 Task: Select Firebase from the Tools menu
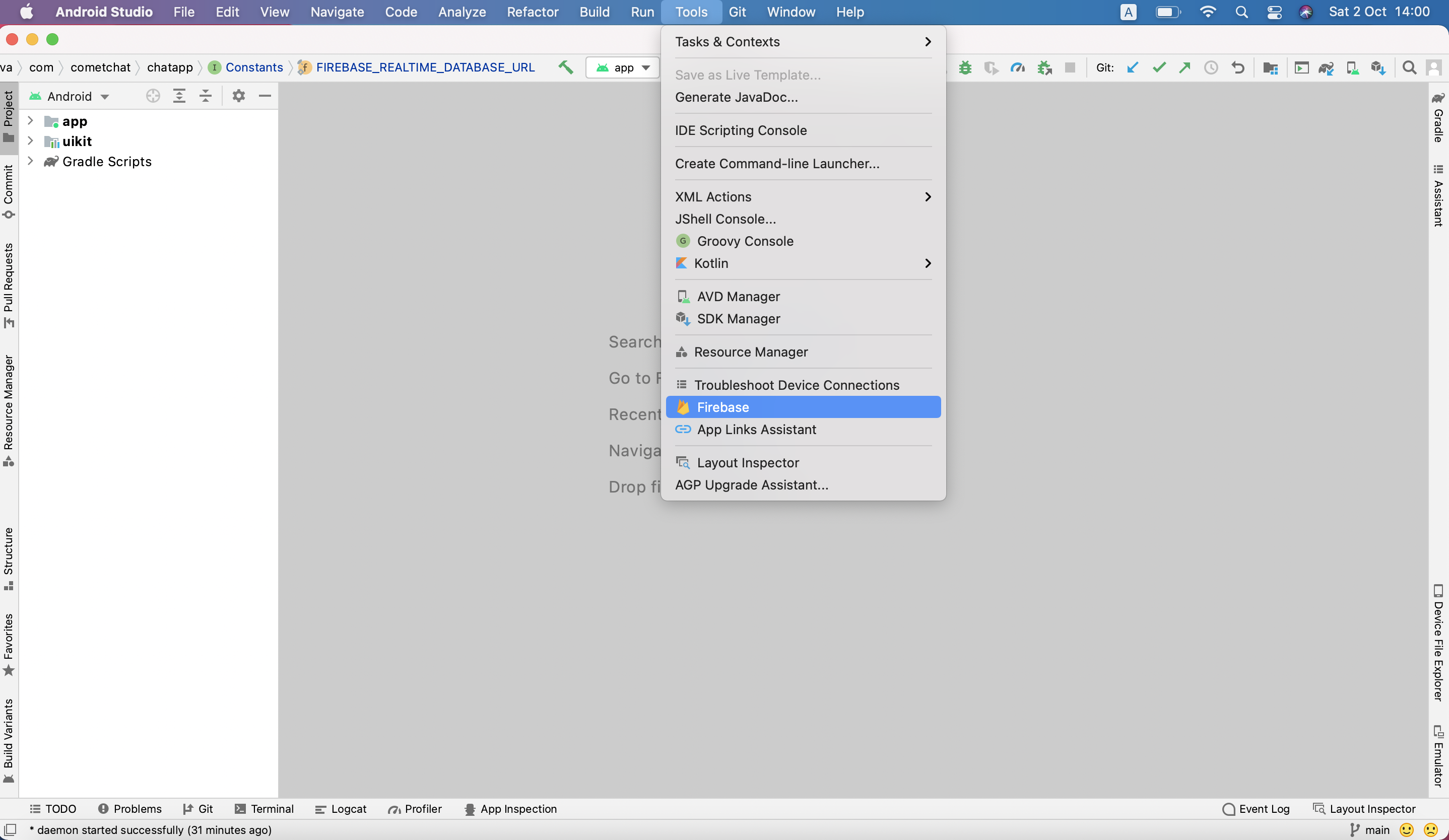coord(803,407)
